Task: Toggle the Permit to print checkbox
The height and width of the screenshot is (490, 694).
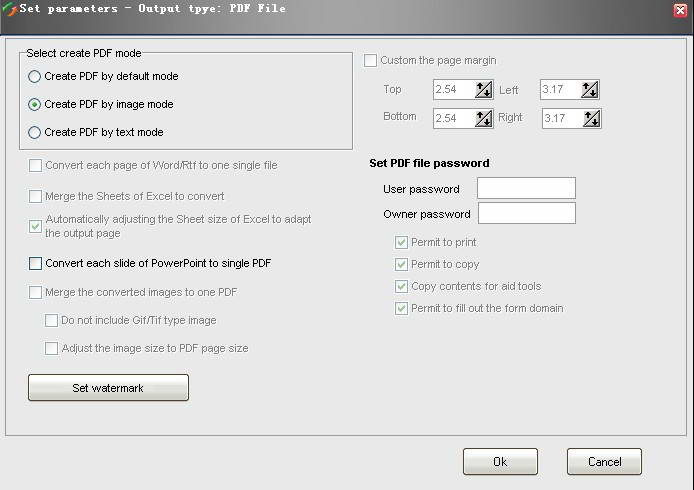Action: click(x=402, y=242)
